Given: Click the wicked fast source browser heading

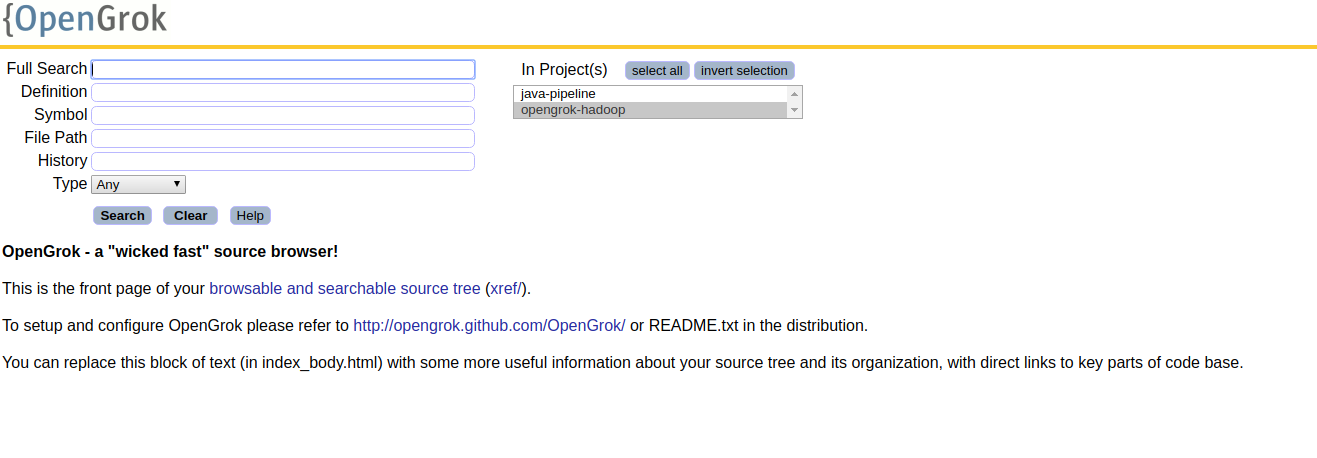Looking at the screenshot, I should (x=170, y=251).
